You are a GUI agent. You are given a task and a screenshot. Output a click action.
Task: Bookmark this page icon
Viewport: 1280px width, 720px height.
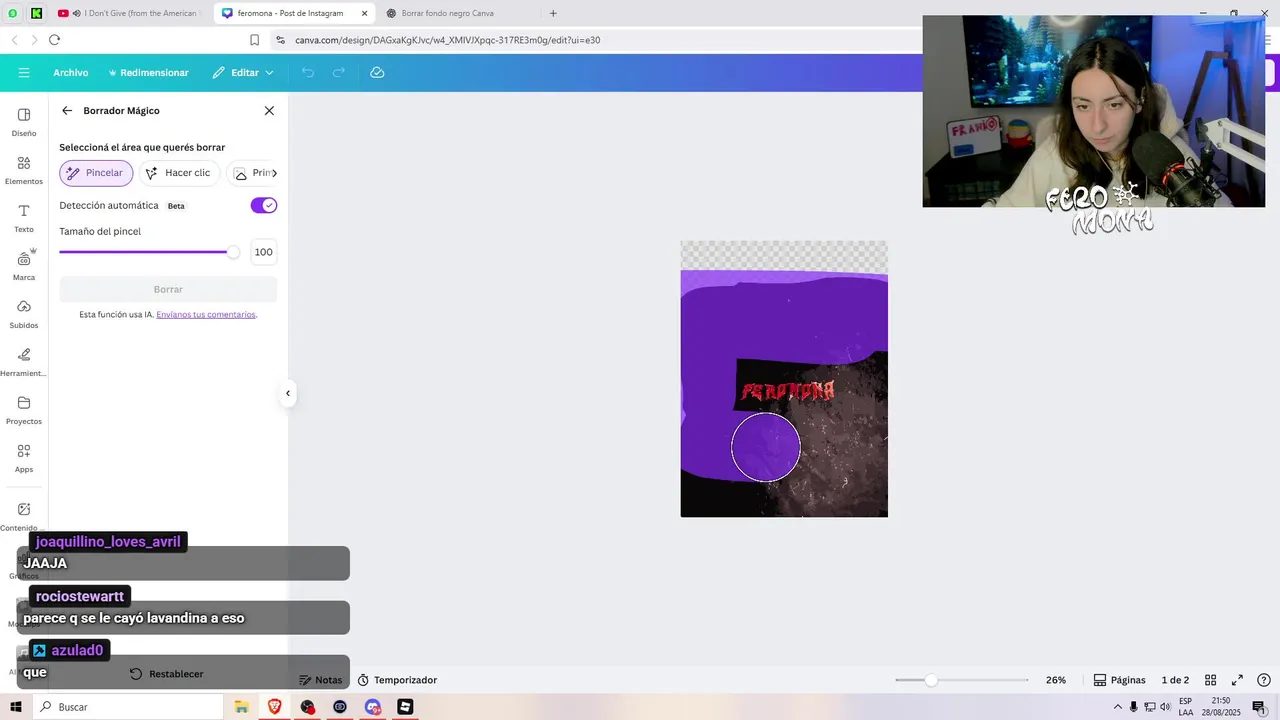click(x=254, y=40)
